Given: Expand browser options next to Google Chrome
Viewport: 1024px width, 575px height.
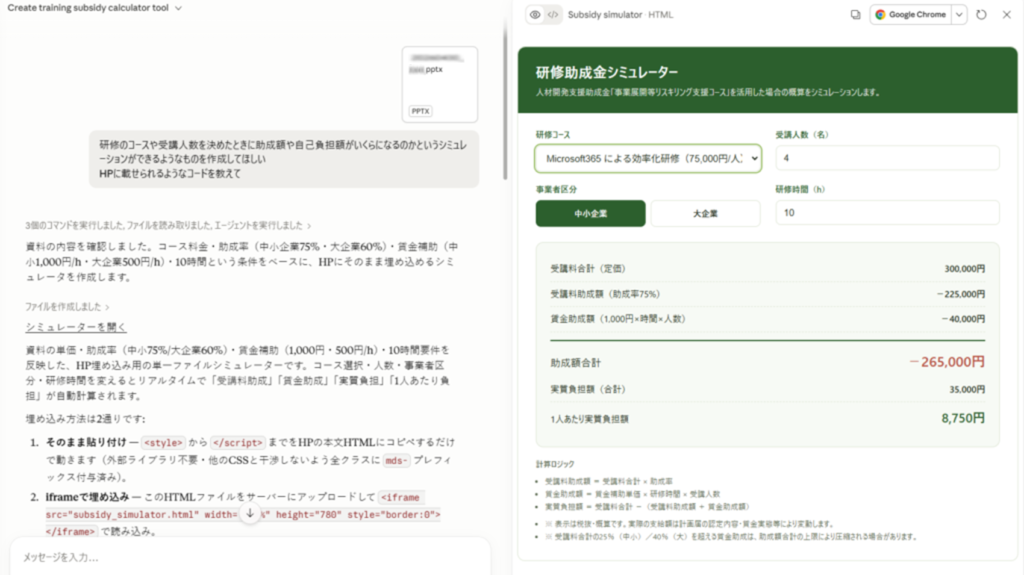Looking at the screenshot, I should pyautogui.click(x=959, y=14).
